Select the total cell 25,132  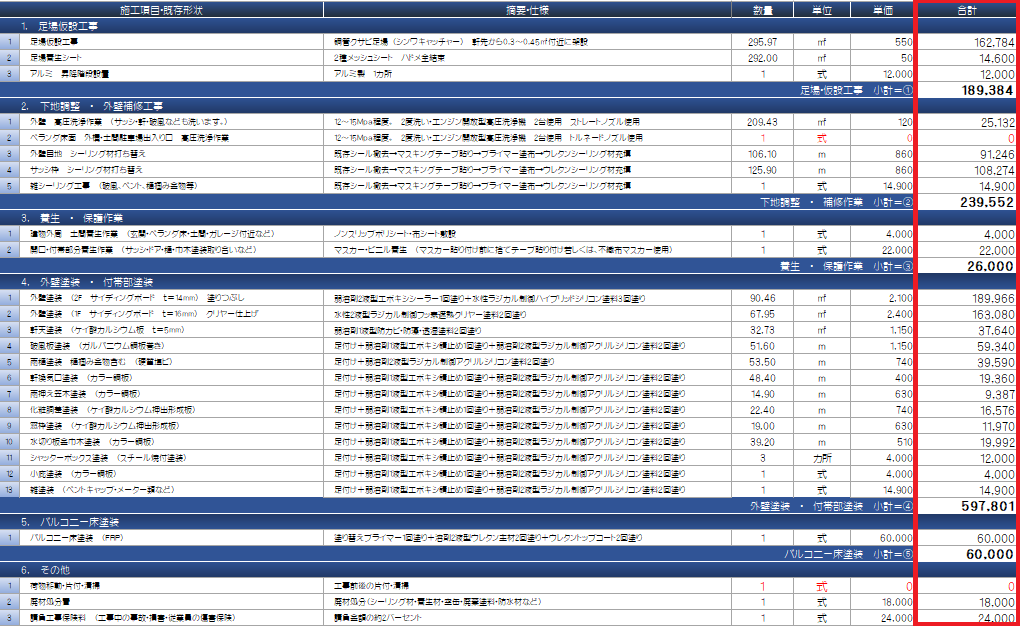click(x=967, y=122)
